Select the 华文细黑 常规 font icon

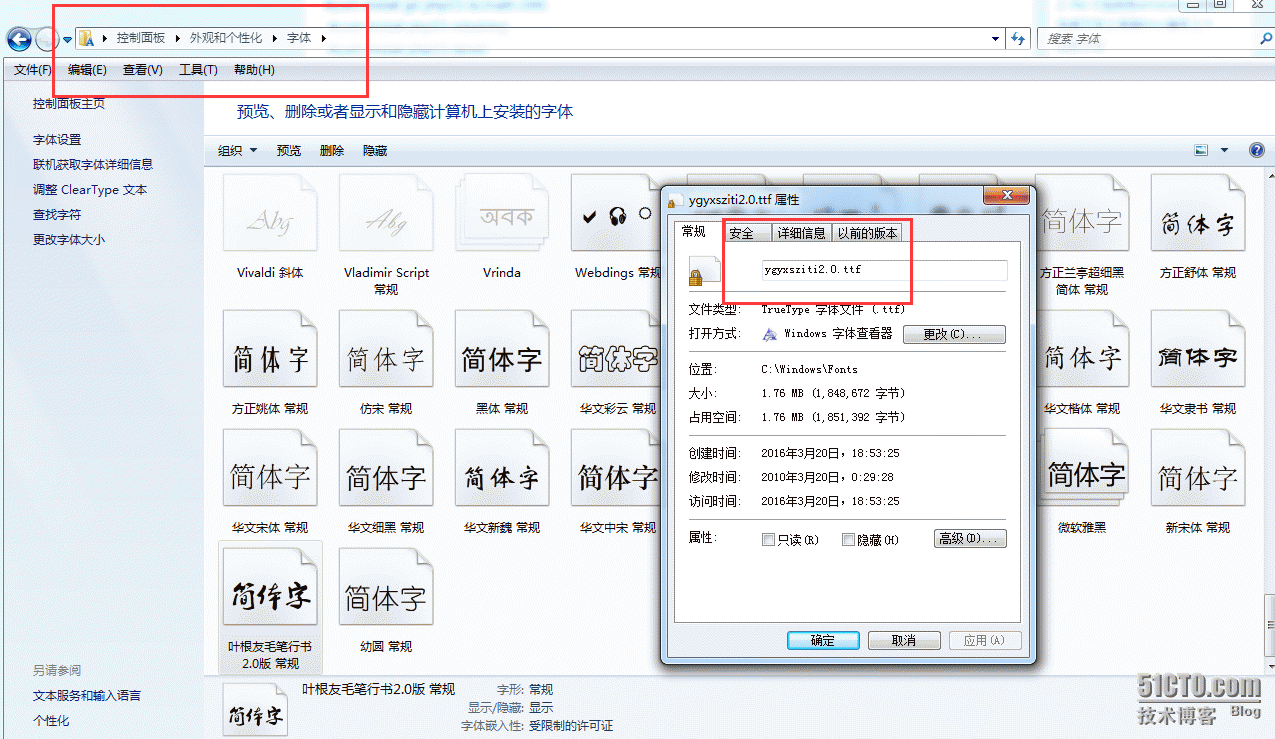(386, 469)
